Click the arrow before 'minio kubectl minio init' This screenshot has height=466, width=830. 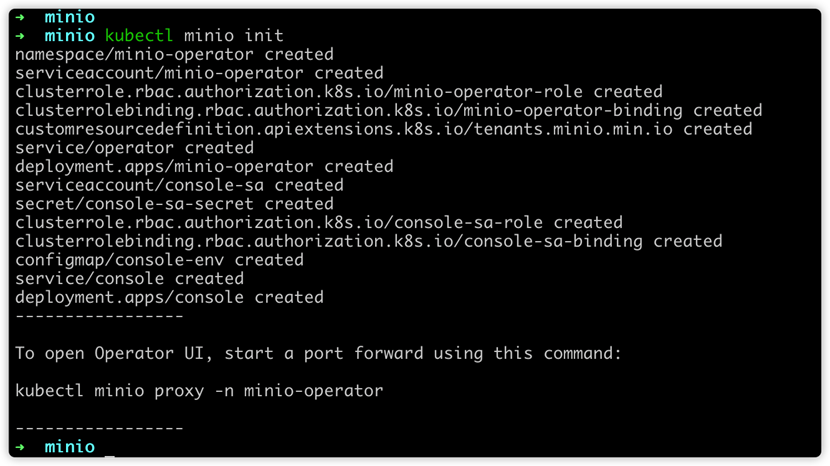click(x=20, y=36)
